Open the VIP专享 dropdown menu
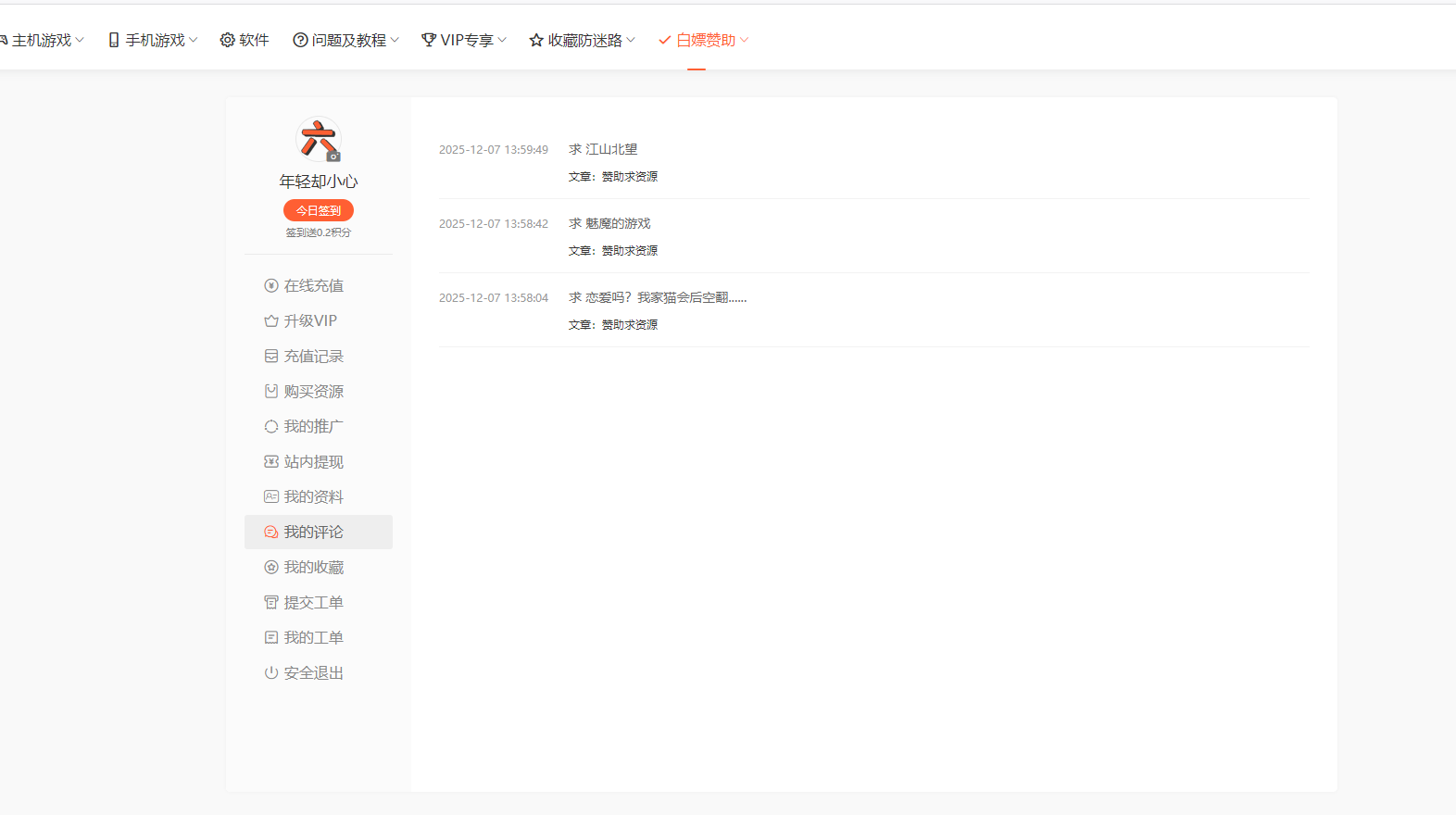Screen dimensions: 1456x815 [x=465, y=40]
